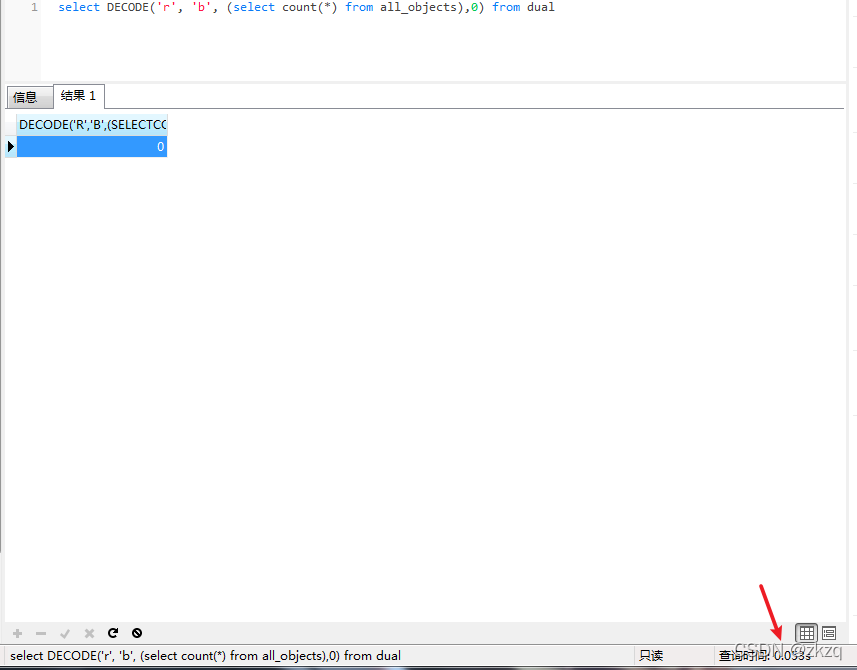
Task: Click the DECODE keyword in the editor
Action: (x=128, y=7)
